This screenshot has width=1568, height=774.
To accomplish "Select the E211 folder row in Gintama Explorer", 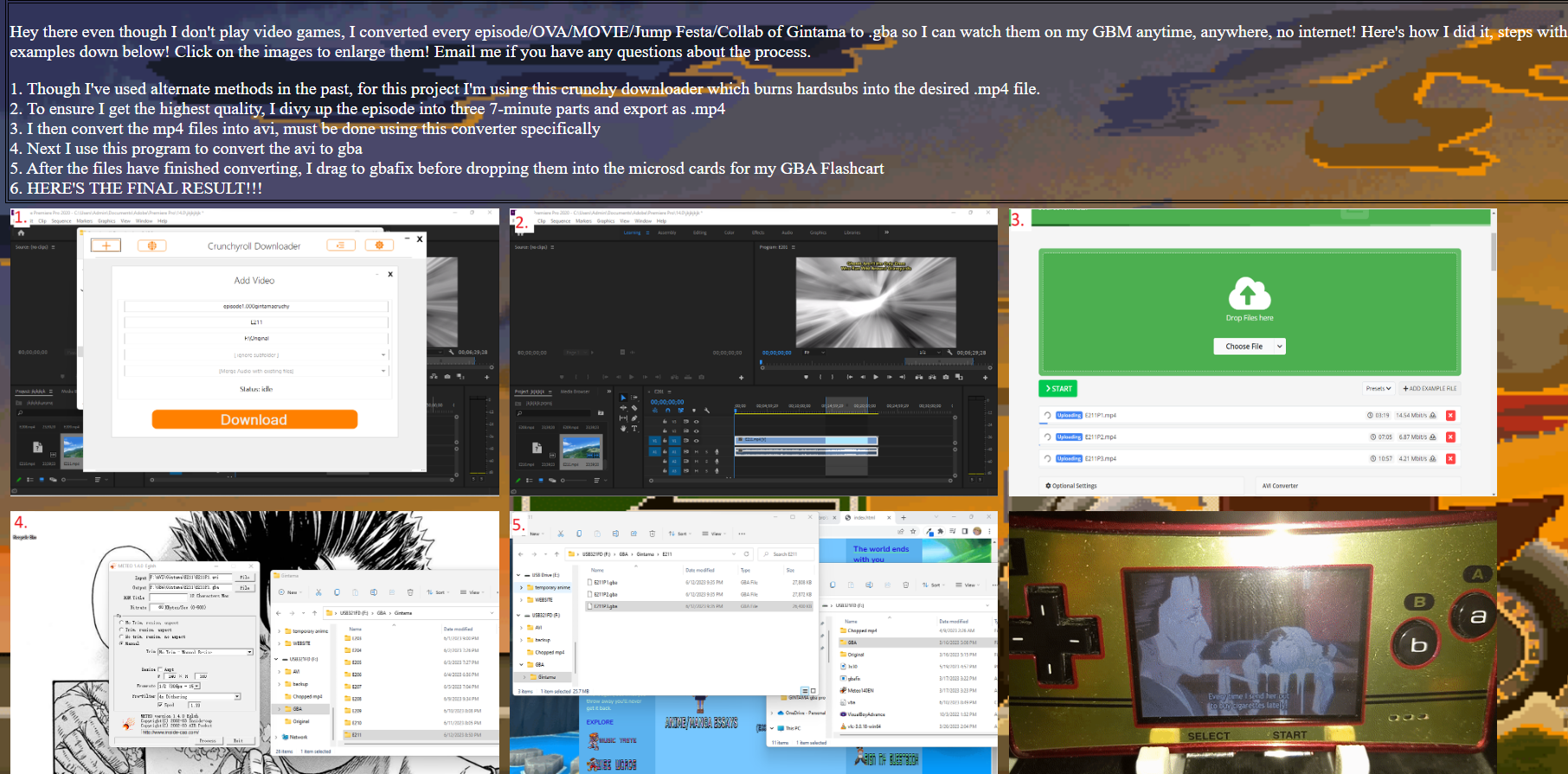I will [420, 735].
